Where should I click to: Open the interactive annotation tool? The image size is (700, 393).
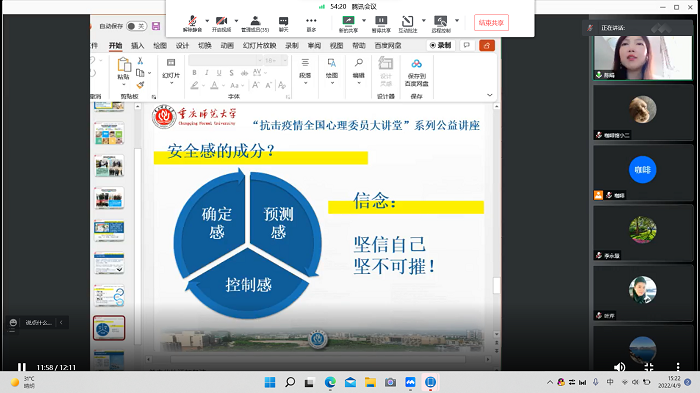[x=407, y=23]
